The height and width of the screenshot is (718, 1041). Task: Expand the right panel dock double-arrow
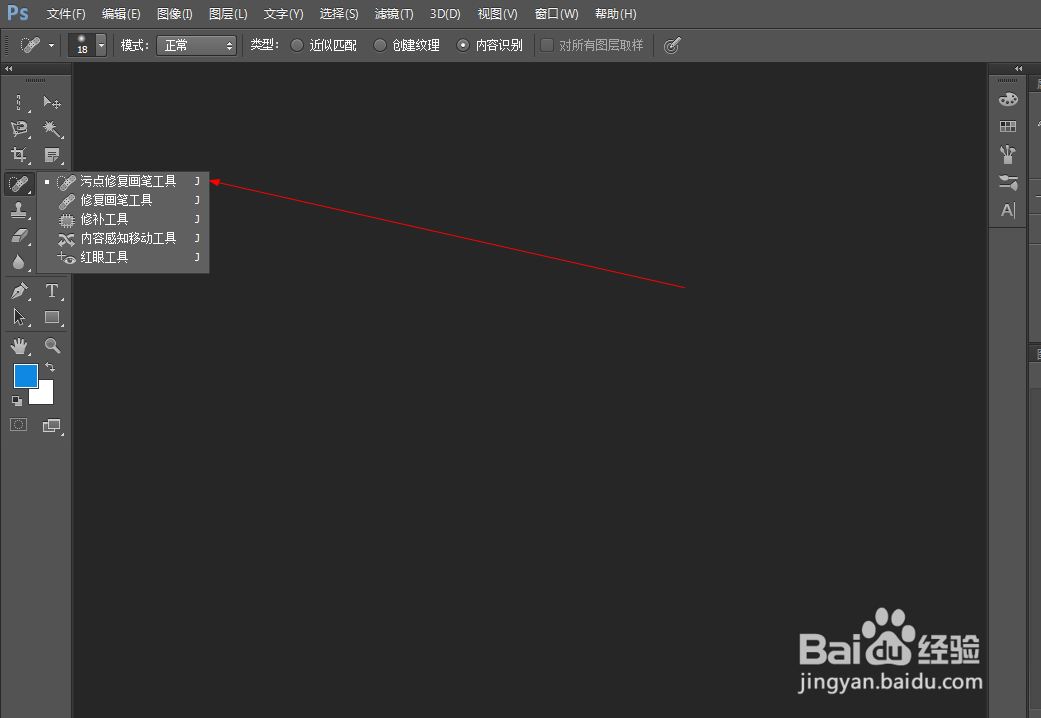(x=1018, y=68)
